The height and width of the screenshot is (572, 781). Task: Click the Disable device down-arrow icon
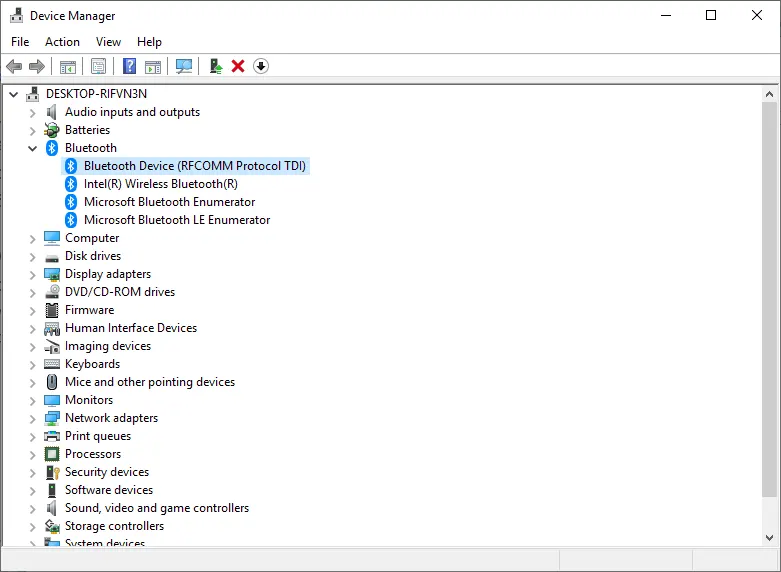pos(261,66)
